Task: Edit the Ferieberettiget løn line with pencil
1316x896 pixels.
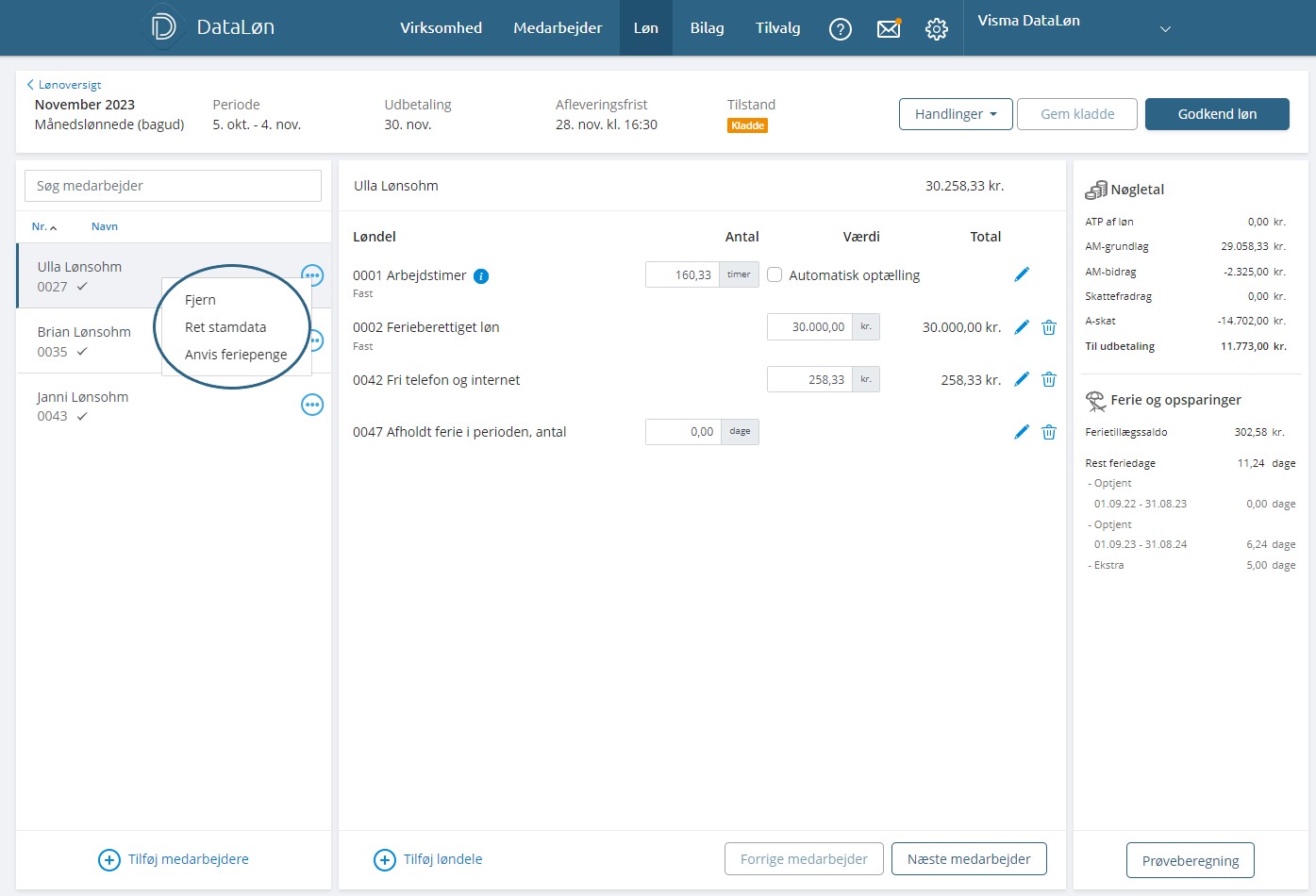Action: click(1022, 327)
